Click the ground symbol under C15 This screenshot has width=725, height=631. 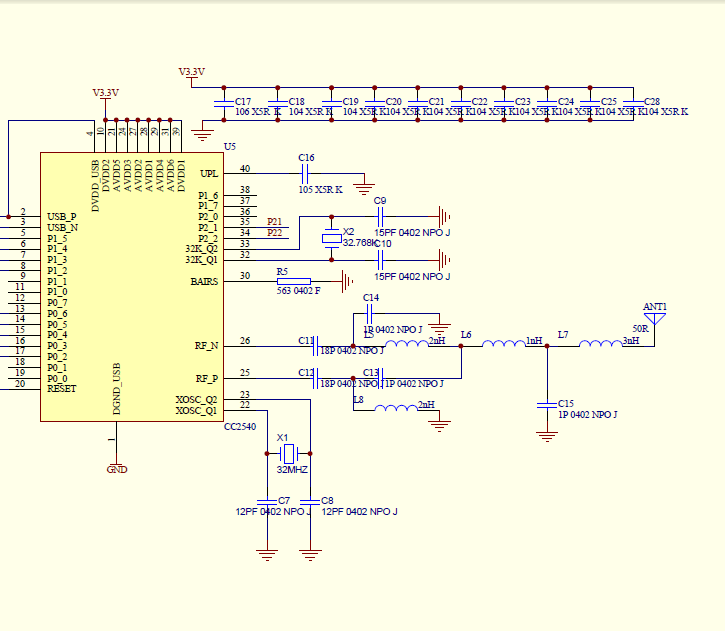[547, 436]
